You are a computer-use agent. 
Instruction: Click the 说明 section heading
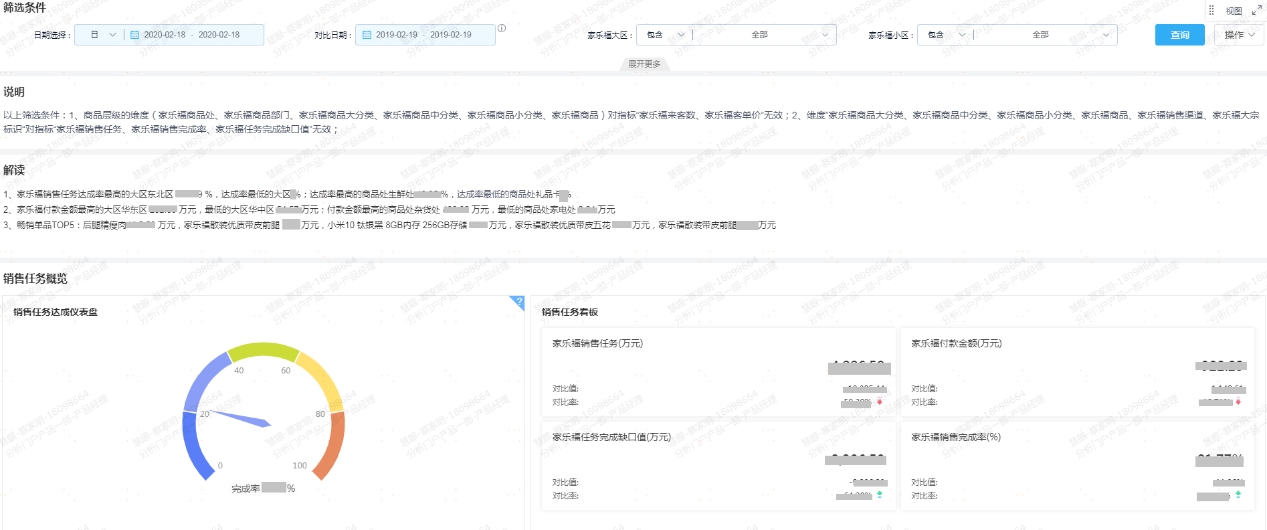tap(14, 92)
